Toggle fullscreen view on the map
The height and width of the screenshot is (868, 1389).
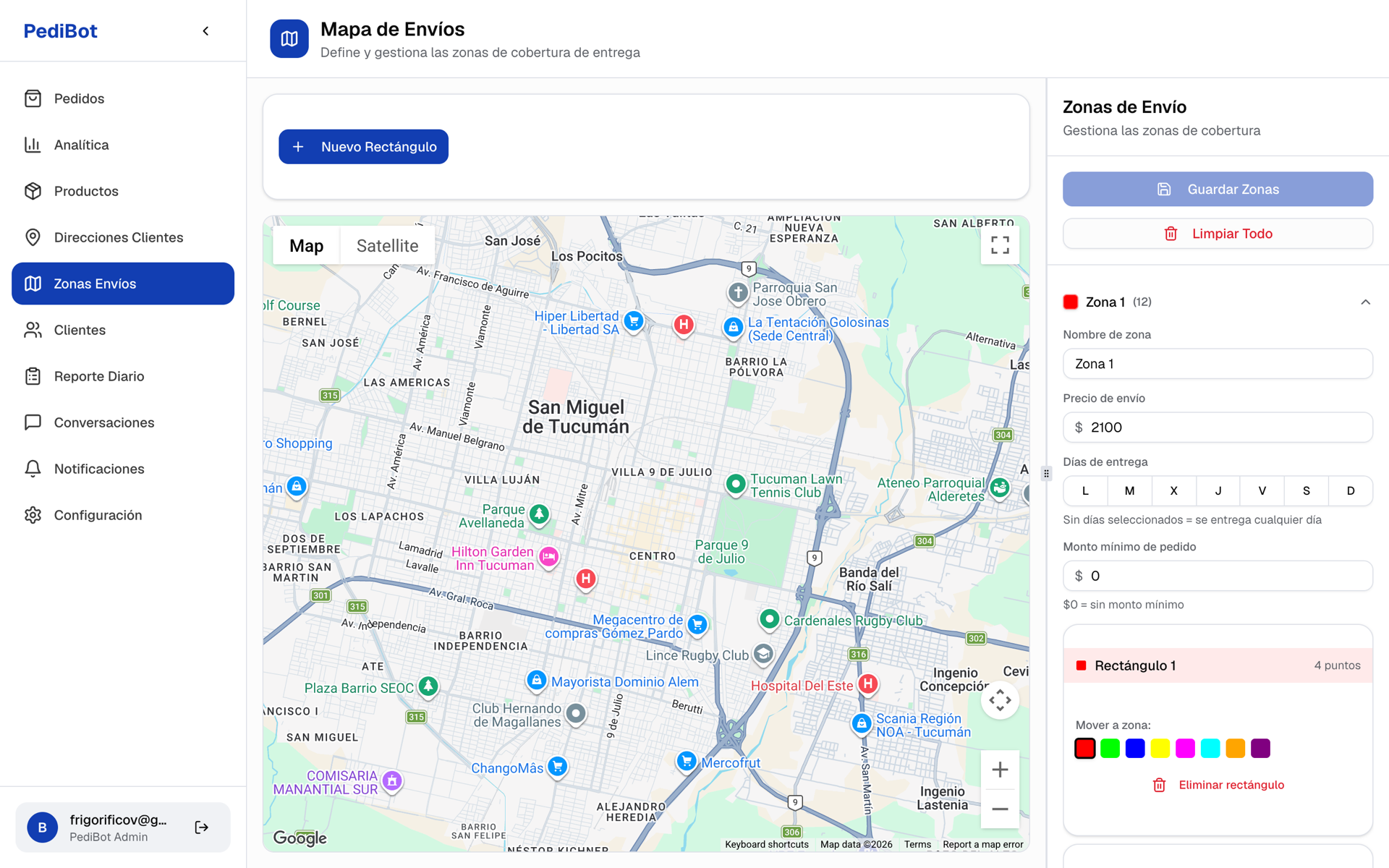tap(1000, 245)
